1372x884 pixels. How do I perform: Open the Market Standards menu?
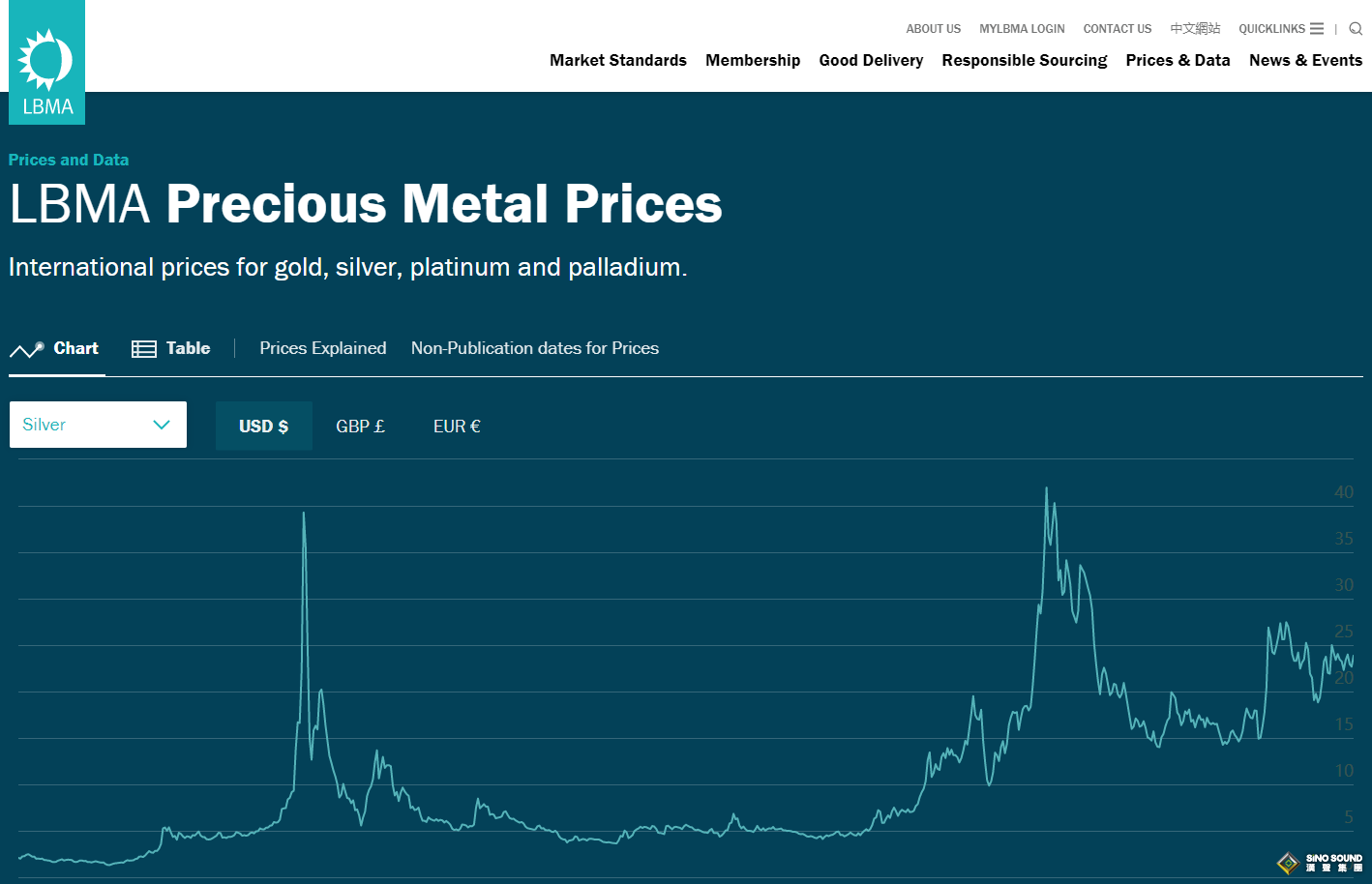[618, 60]
